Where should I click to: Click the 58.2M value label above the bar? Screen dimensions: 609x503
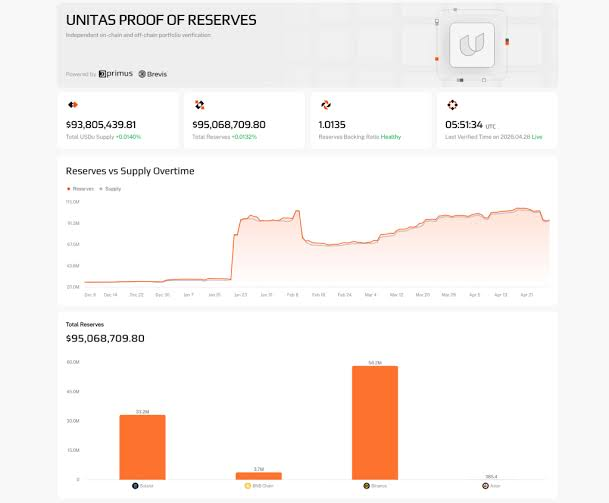[x=375, y=363]
